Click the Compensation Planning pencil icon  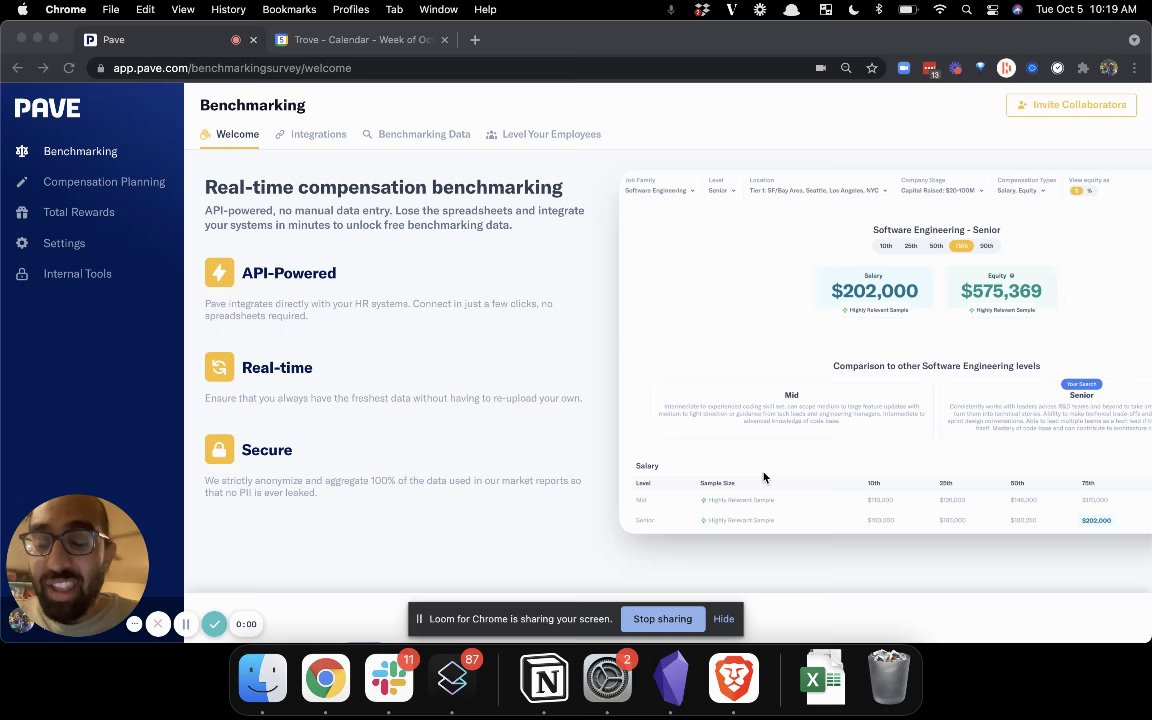click(22, 182)
